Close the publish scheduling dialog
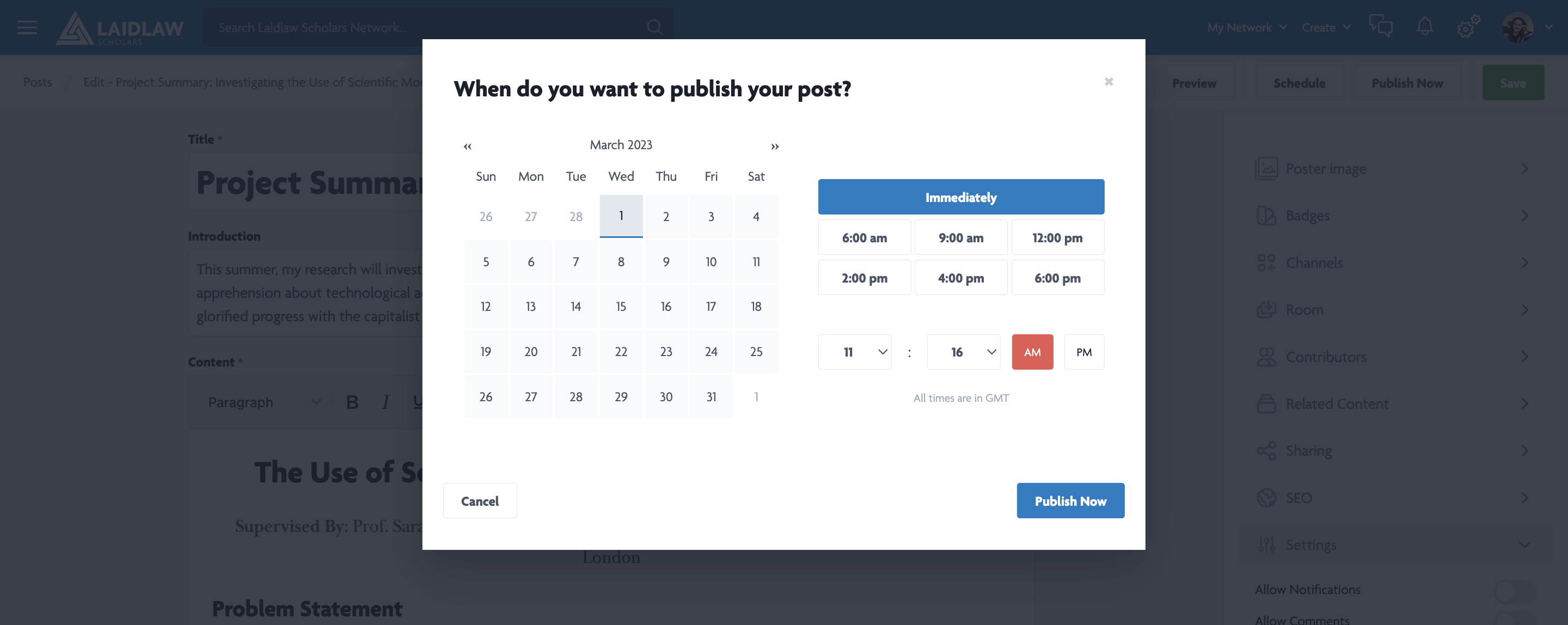The height and width of the screenshot is (625, 1568). click(1108, 82)
